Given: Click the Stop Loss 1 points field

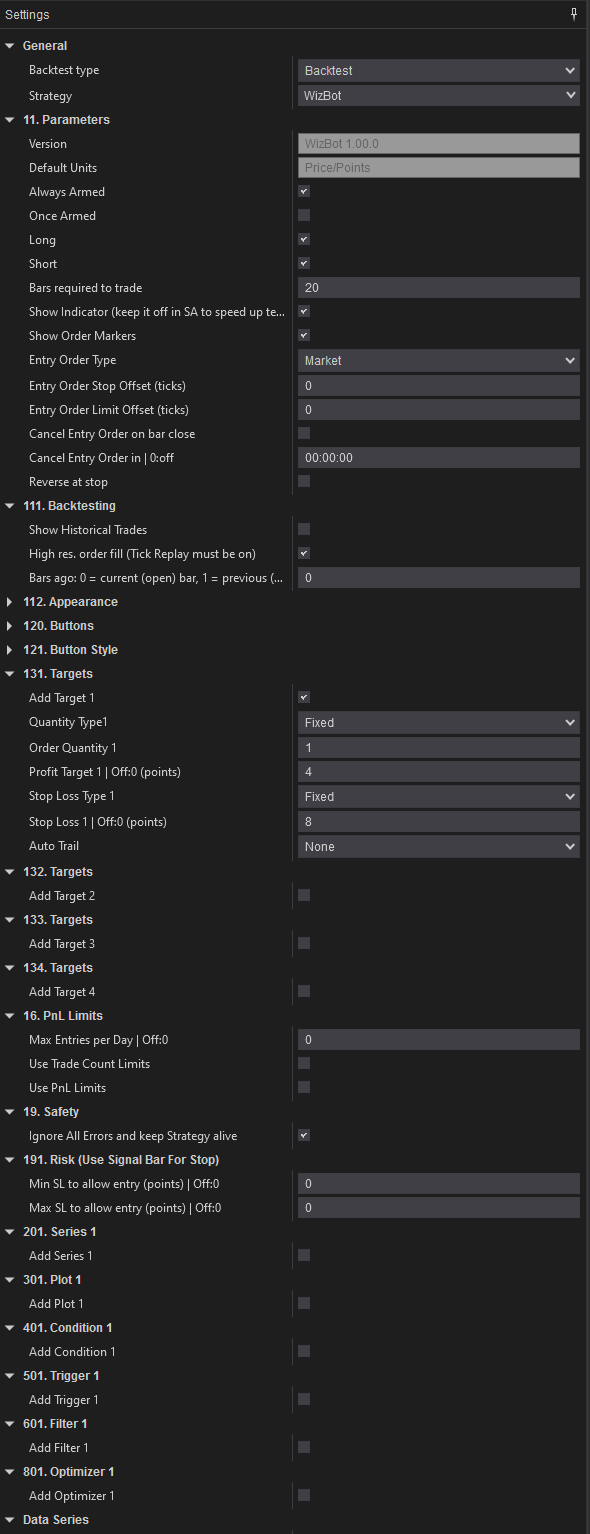Looking at the screenshot, I should point(439,822).
